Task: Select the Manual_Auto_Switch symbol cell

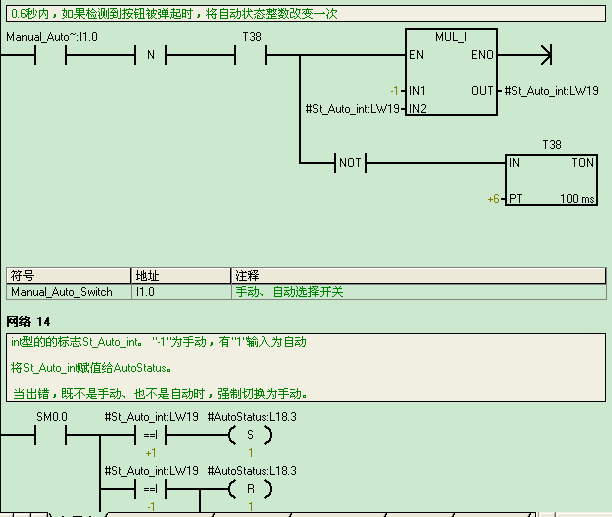Action: click(x=68, y=292)
